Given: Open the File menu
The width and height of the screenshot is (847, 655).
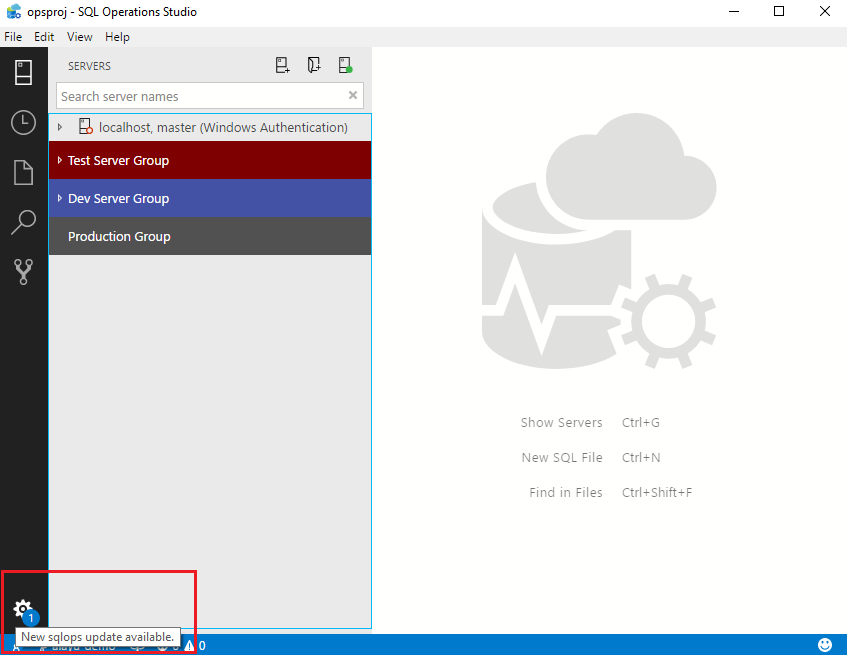Looking at the screenshot, I should coord(13,37).
